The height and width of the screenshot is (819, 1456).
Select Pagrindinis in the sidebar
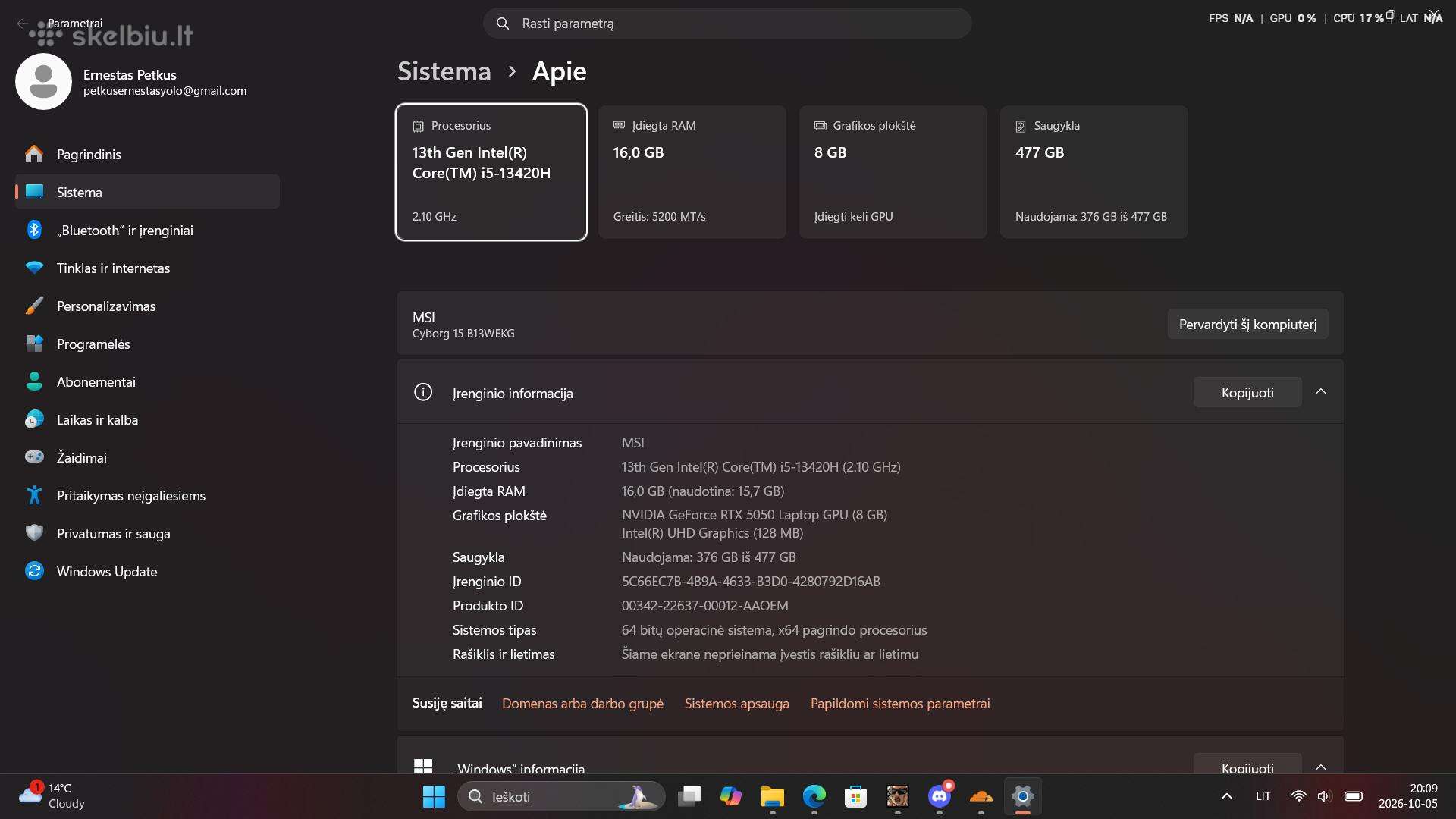(147, 154)
